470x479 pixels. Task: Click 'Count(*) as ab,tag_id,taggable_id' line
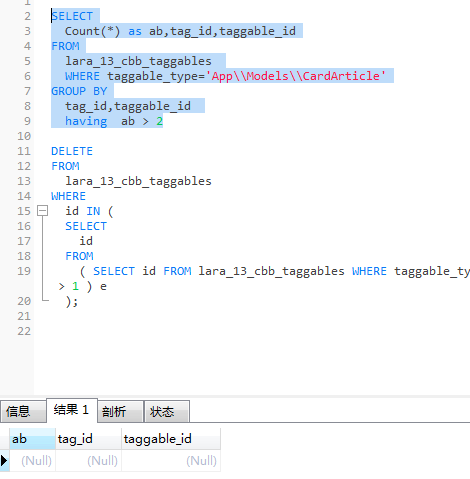coord(180,31)
